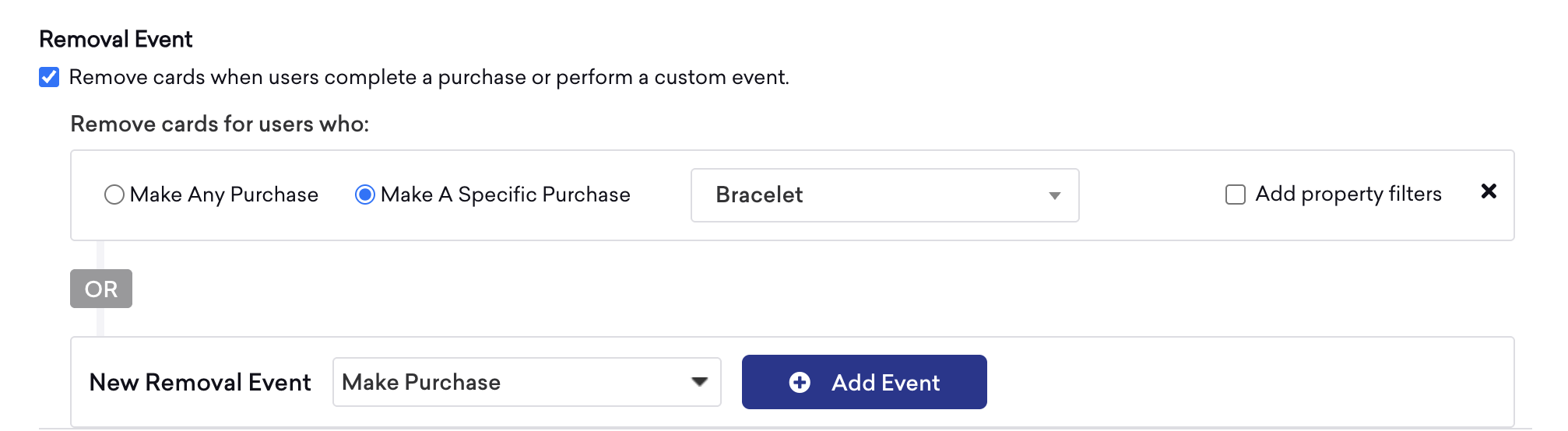This screenshot has width=1568, height=431.
Task: Click the "Make A Specific Purchase" label text
Action: pos(505,194)
